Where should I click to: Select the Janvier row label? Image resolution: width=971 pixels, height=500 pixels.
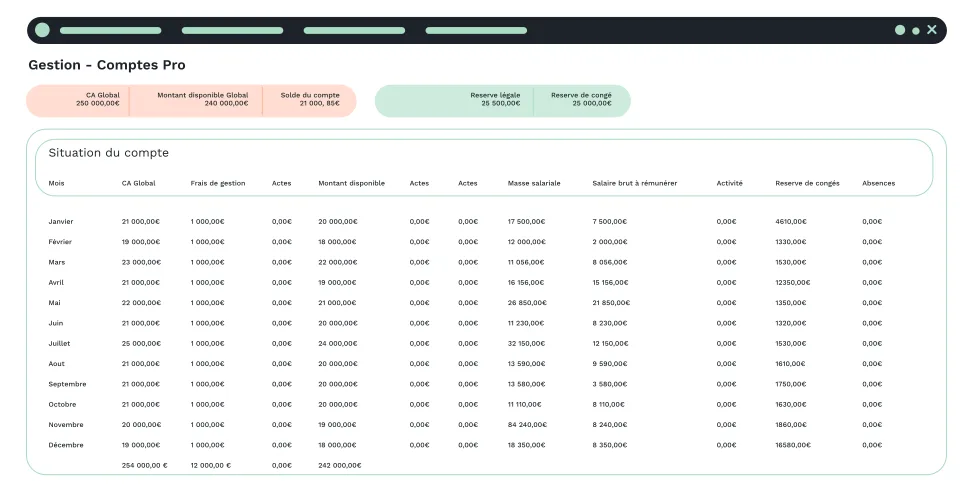tap(61, 222)
